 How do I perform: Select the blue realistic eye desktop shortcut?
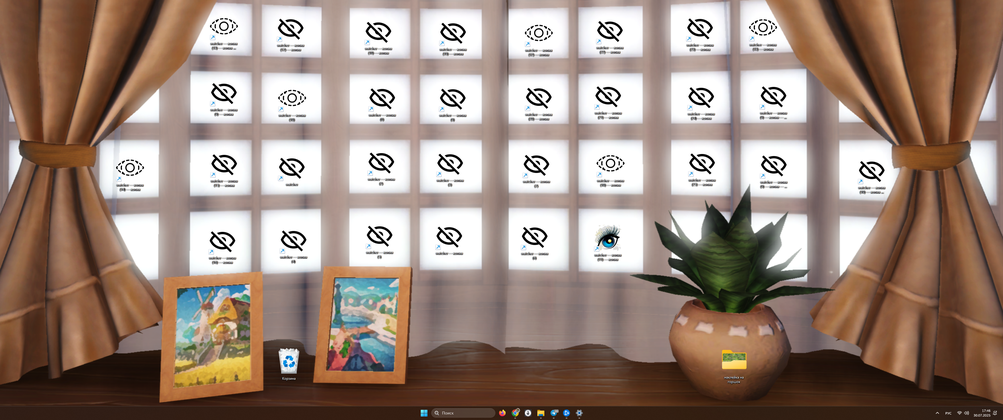point(606,242)
